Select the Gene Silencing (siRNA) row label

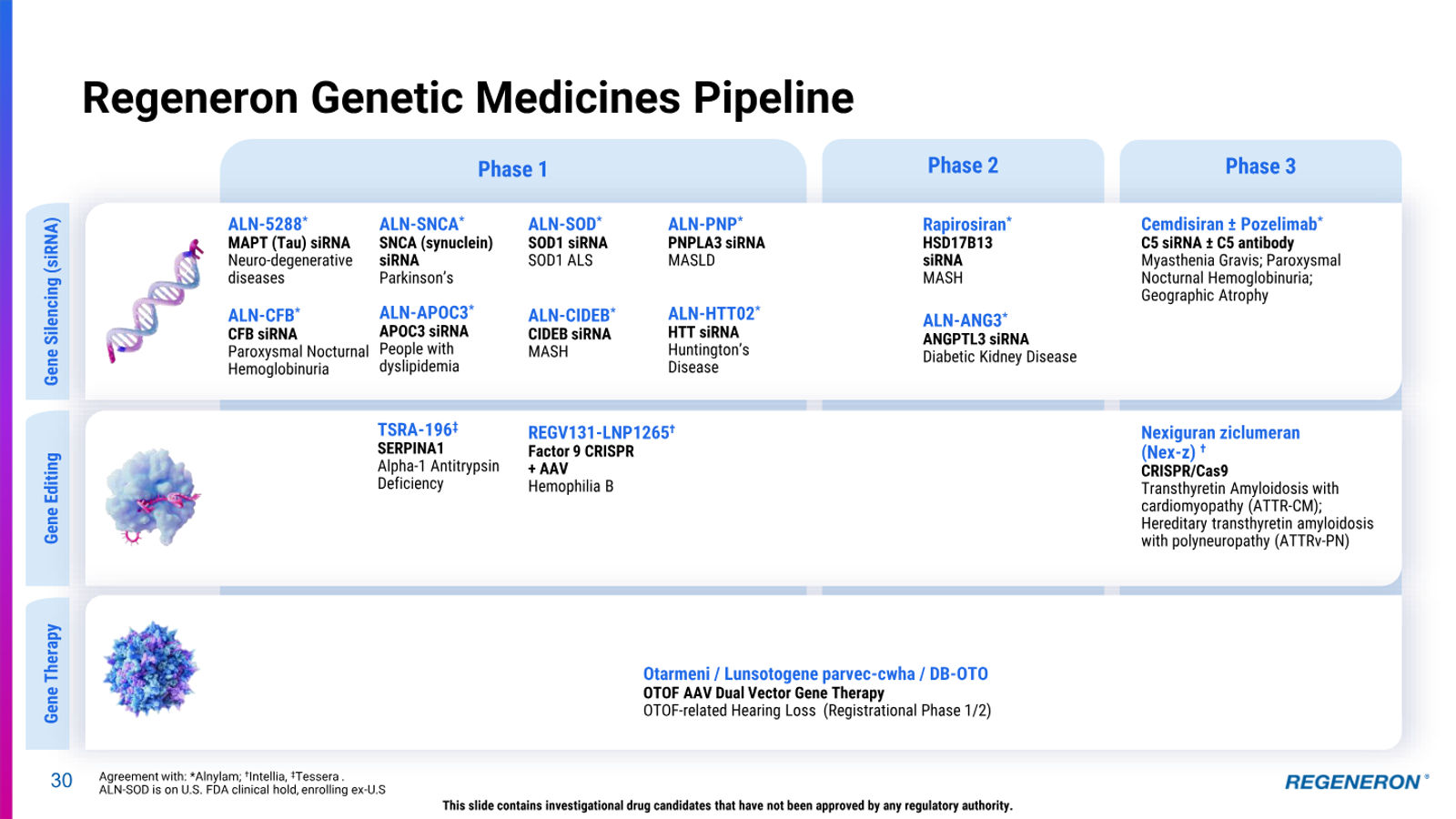click(49, 301)
